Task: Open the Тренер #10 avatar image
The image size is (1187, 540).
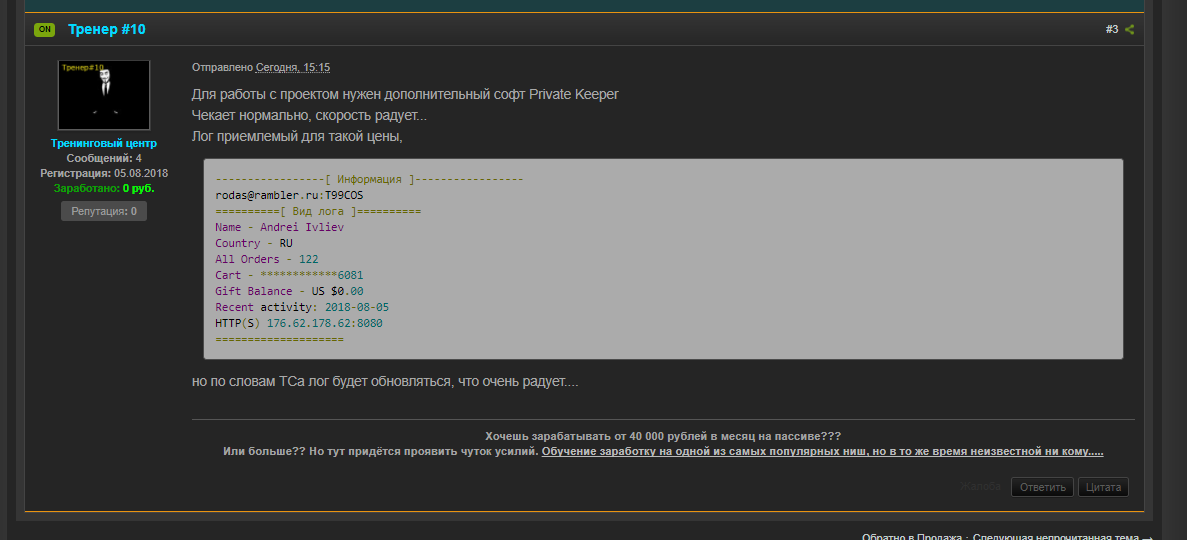Action: point(104,95)
